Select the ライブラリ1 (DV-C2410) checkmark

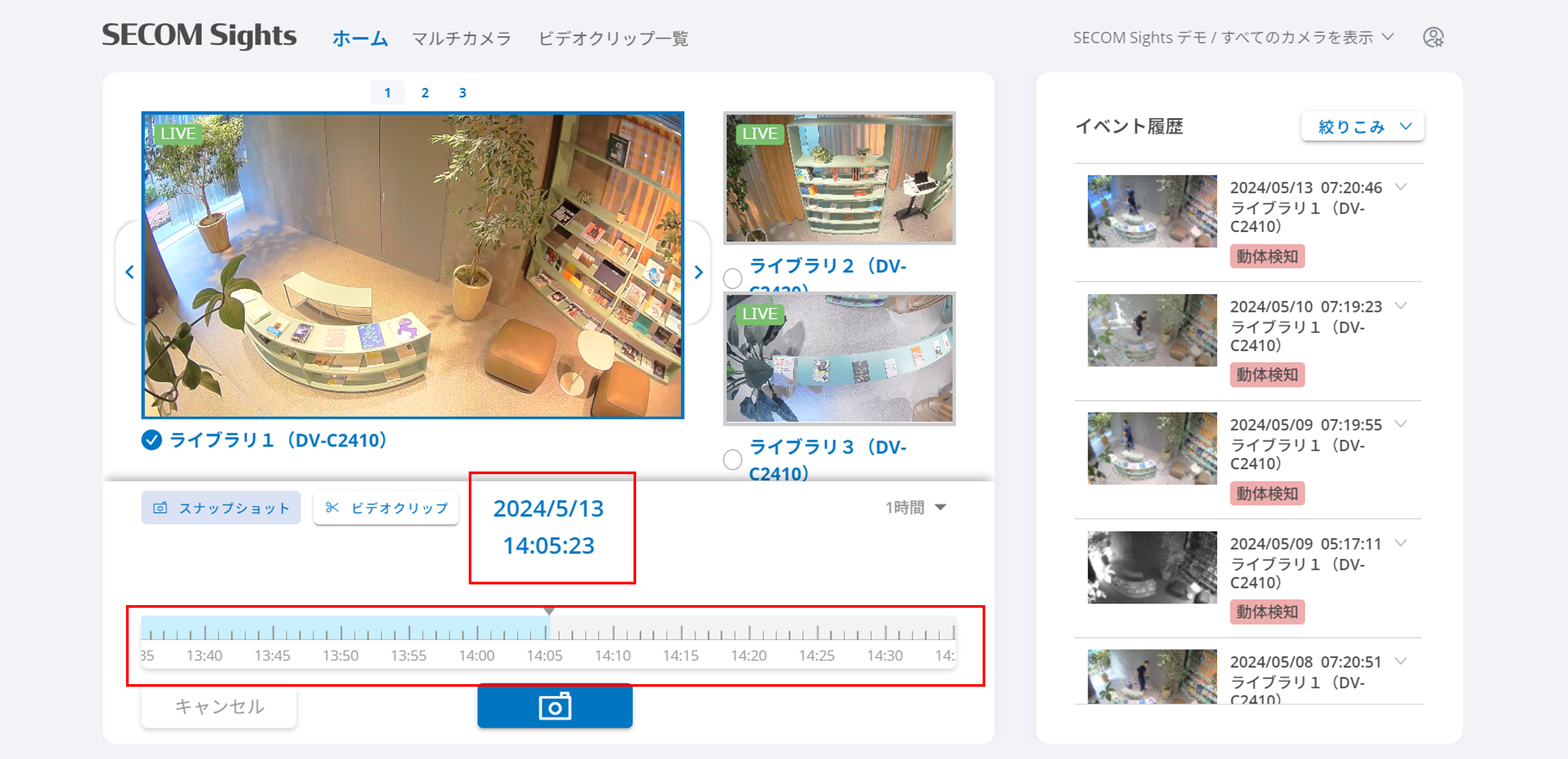(152, 440)
